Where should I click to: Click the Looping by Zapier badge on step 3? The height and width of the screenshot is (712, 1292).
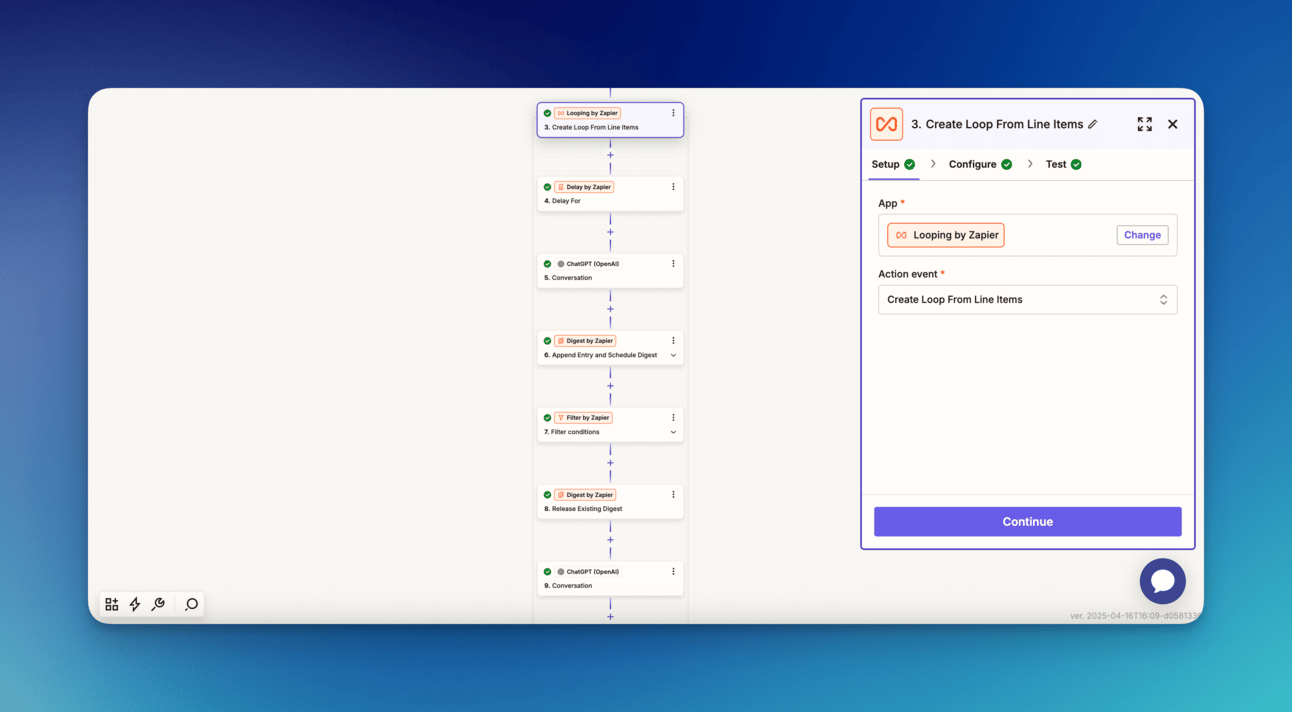[x=588, y=113]
